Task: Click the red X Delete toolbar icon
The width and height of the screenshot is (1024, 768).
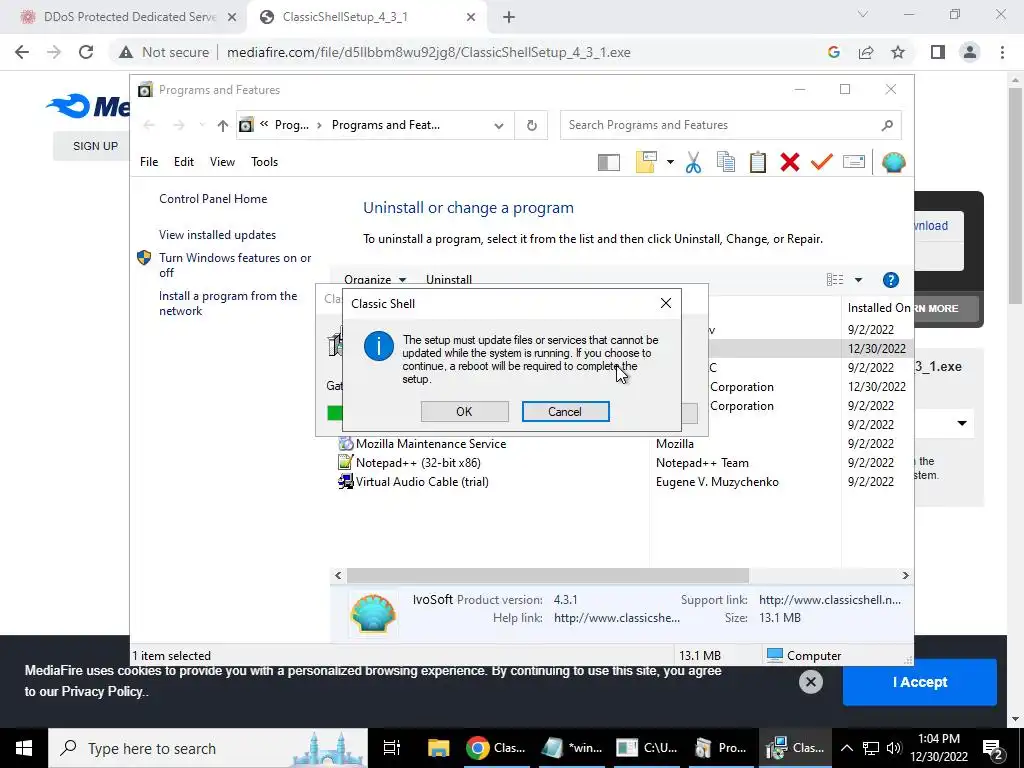Action: coord(790,162)
